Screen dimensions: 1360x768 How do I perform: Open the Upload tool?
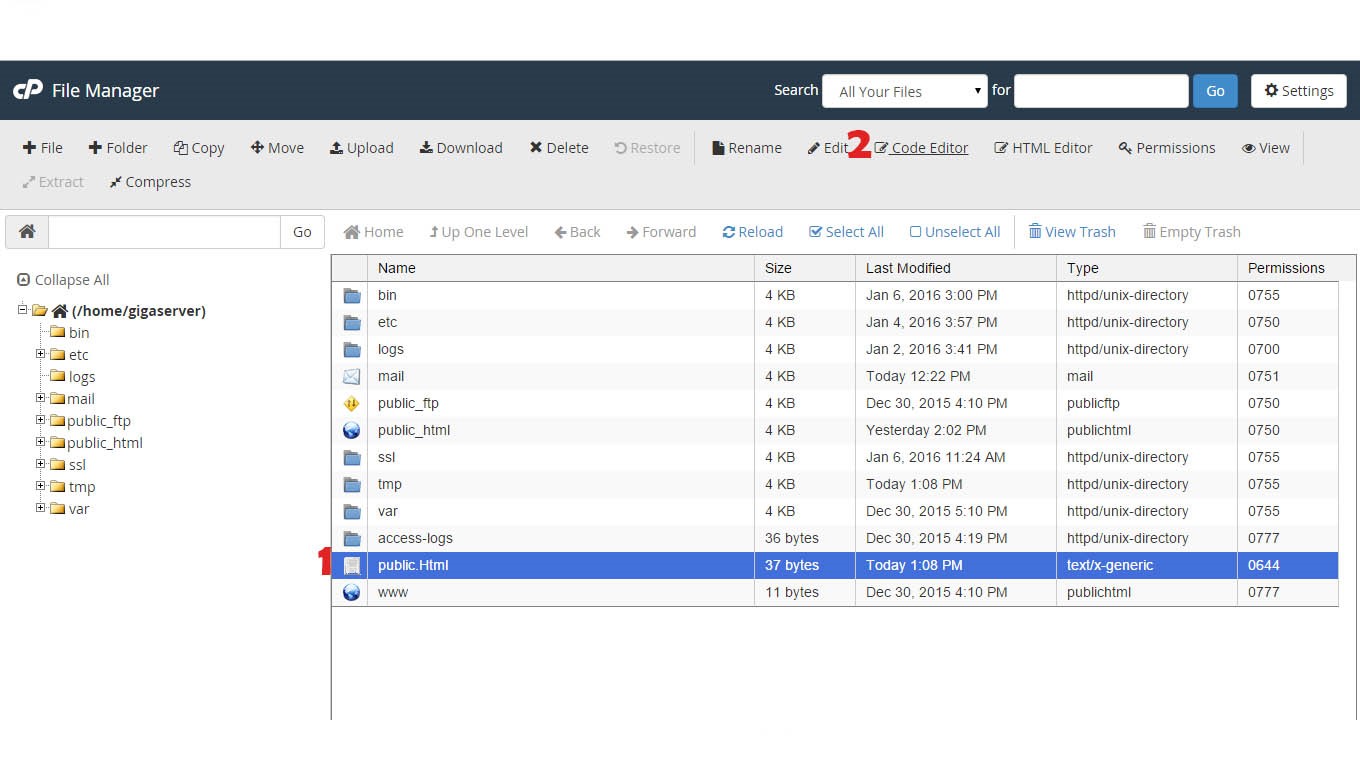tap(362, 148)
